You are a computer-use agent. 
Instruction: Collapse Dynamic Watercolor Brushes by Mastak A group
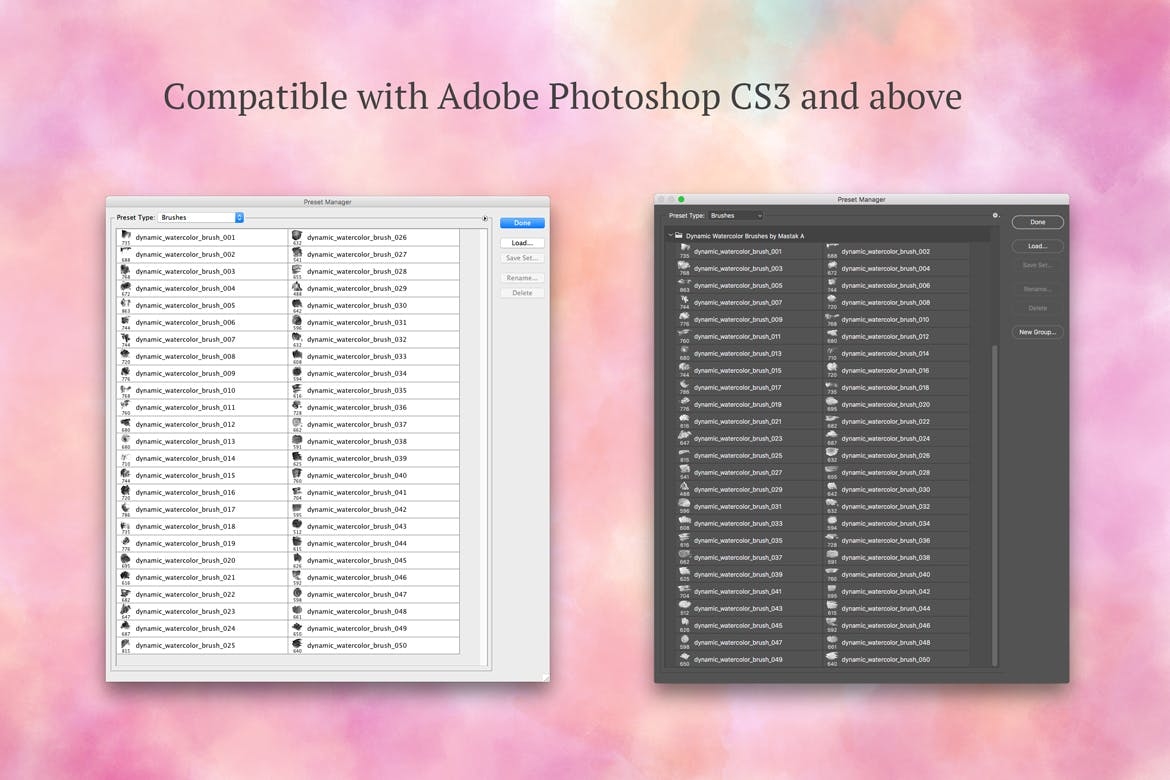(670, 236)
